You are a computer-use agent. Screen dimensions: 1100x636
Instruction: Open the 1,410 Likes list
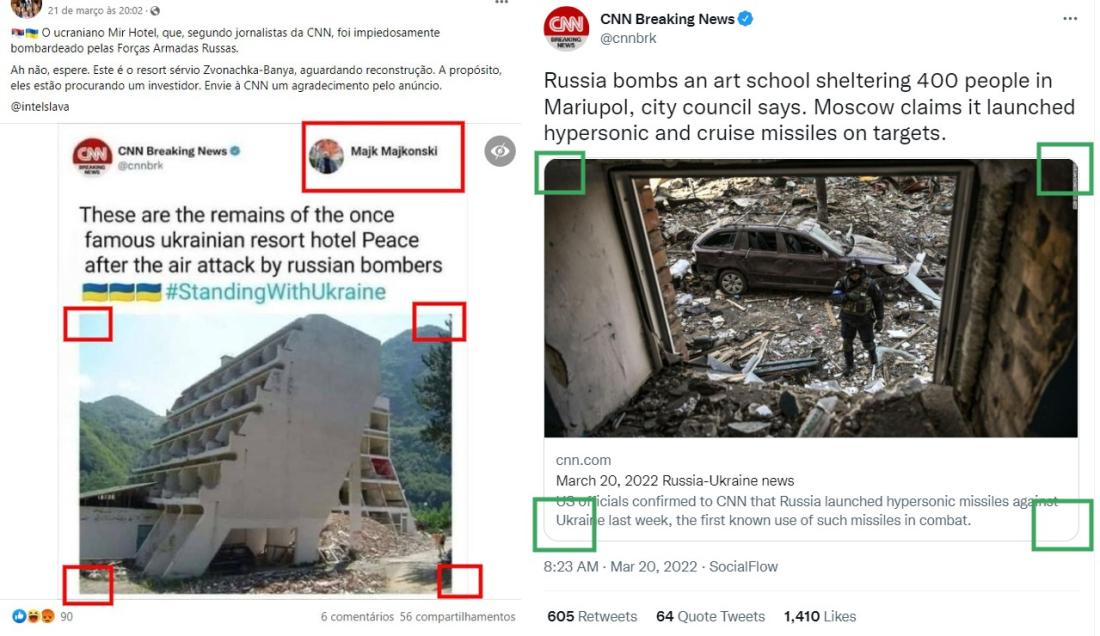point(819,616)
